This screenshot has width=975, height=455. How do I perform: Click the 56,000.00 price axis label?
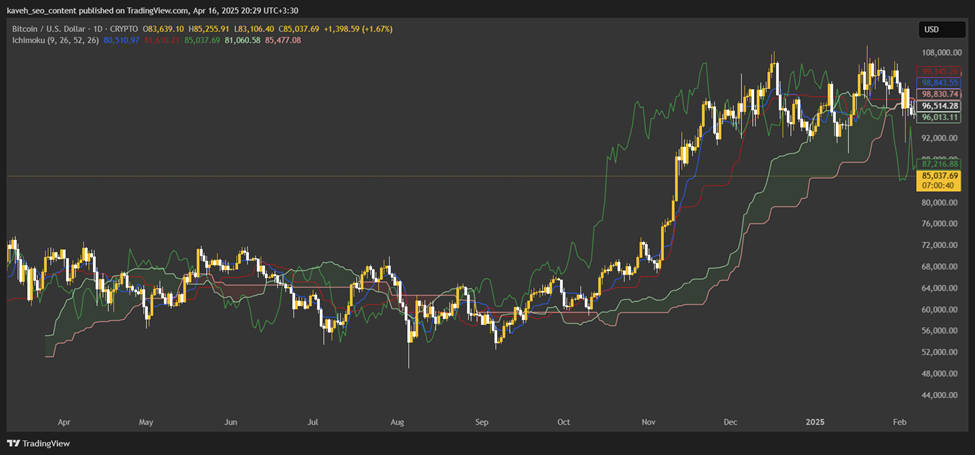[941, 331]
